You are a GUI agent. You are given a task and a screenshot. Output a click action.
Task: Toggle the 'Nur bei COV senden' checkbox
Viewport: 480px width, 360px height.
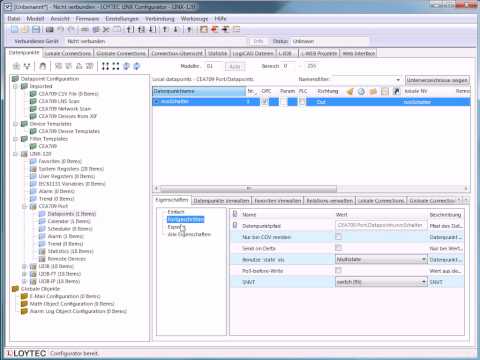pos(338,237)
